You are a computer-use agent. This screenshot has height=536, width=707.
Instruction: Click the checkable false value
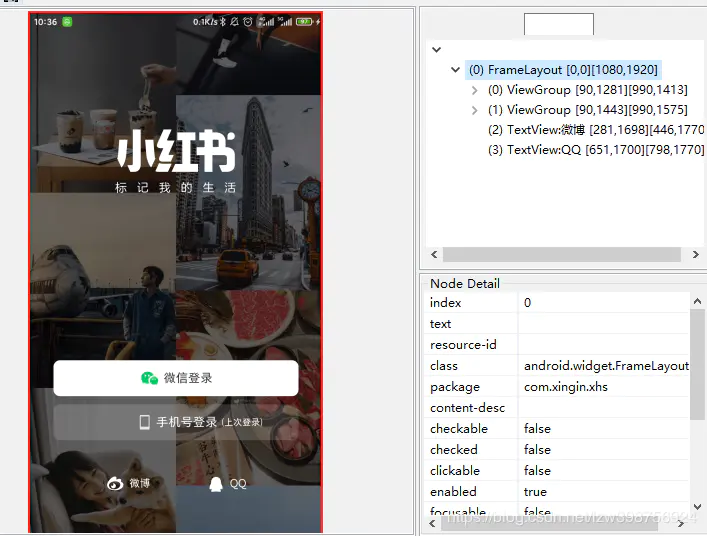(x=537, y=429)
